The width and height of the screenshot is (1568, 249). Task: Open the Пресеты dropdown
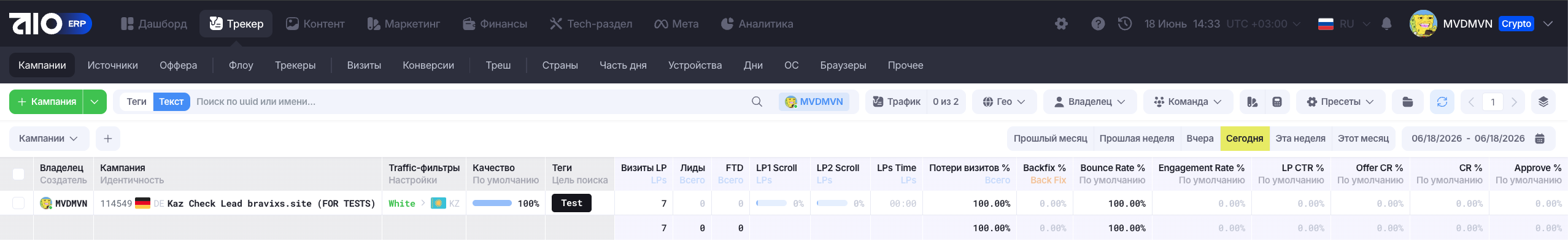(x=1340, y=102)
